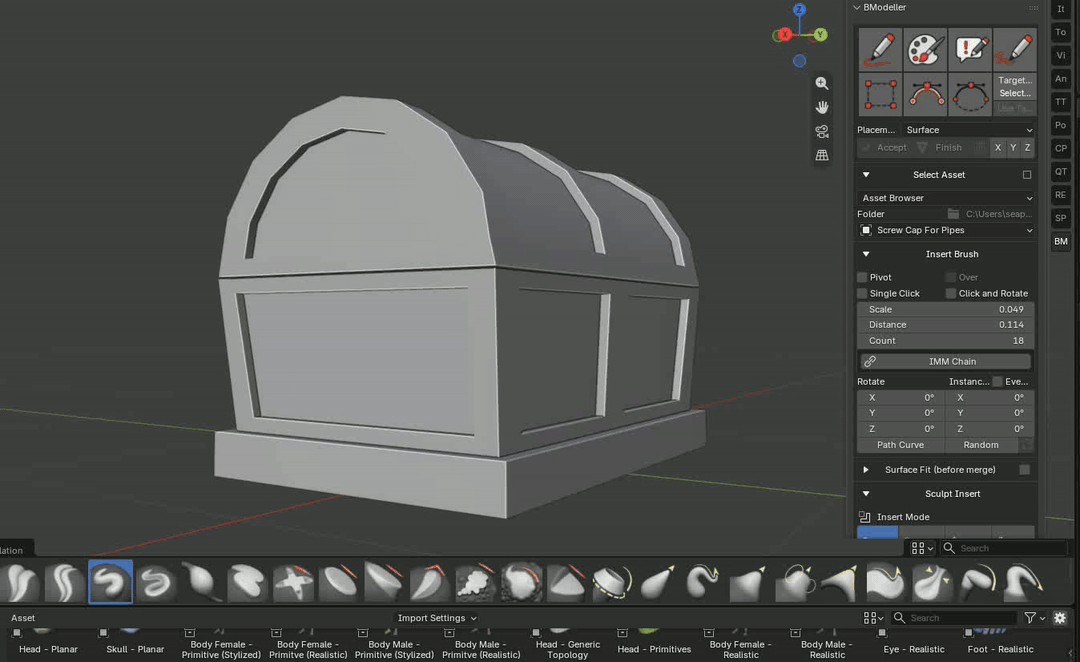Viewport: 1080px width, 662px height.
Task: Toggle Surface Fit before merge checkbox
Action: click(x=1025, y=469)
